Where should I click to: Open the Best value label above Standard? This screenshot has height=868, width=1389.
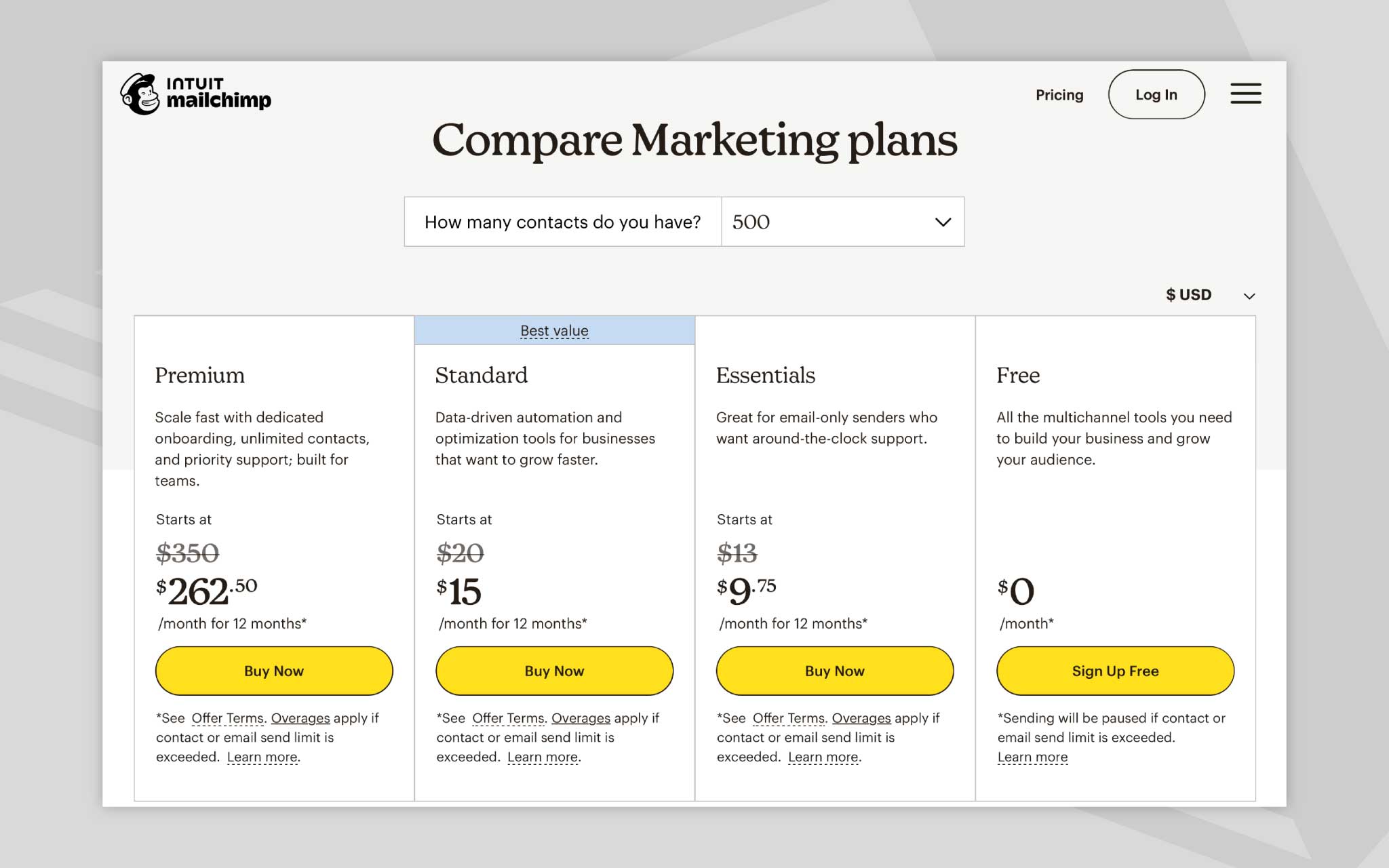[x=553, y=330]
